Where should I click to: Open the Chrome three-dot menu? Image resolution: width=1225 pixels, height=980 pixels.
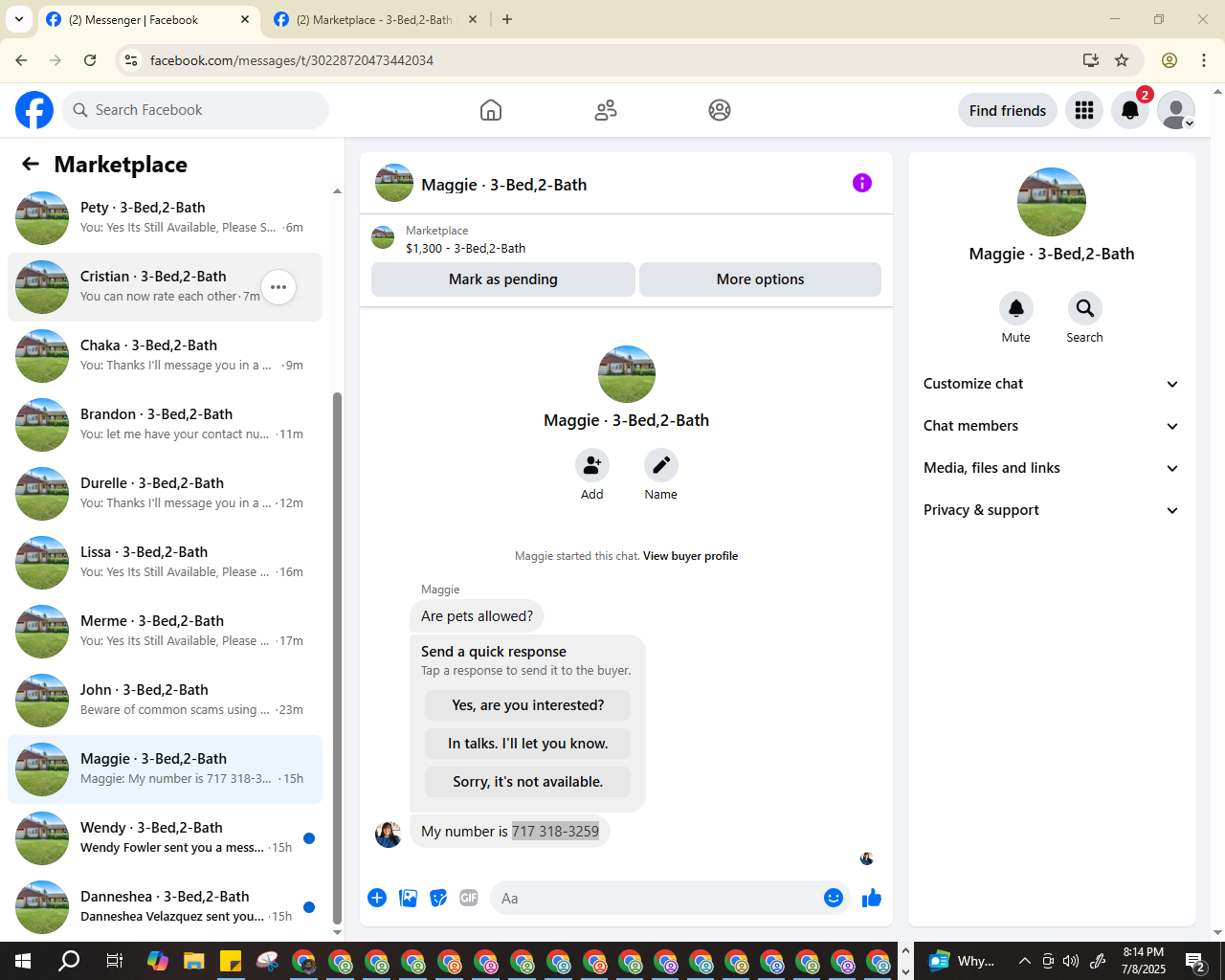(x=1204, y=60)
